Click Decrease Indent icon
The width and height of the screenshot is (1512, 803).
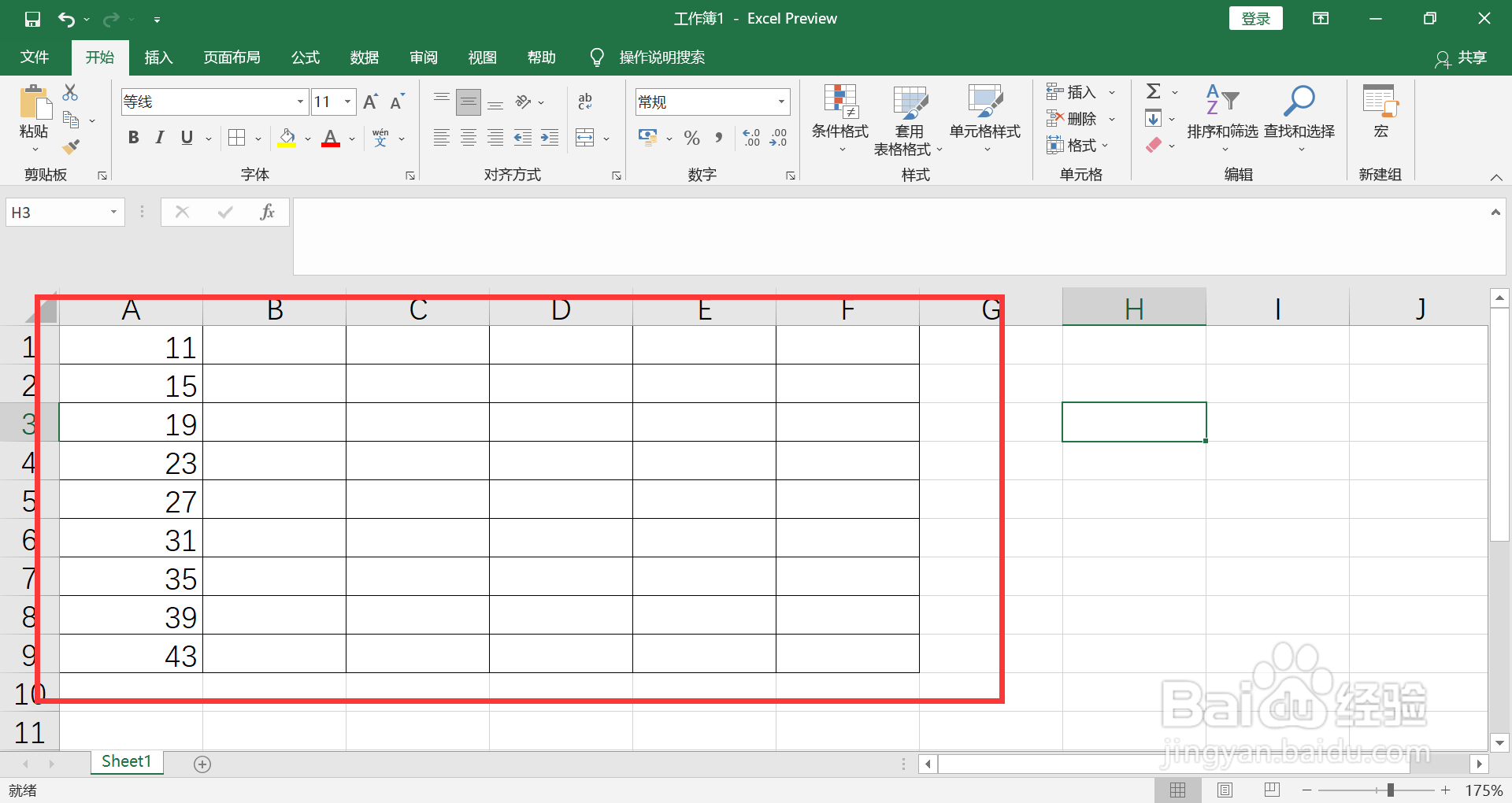tap(522, 138)
